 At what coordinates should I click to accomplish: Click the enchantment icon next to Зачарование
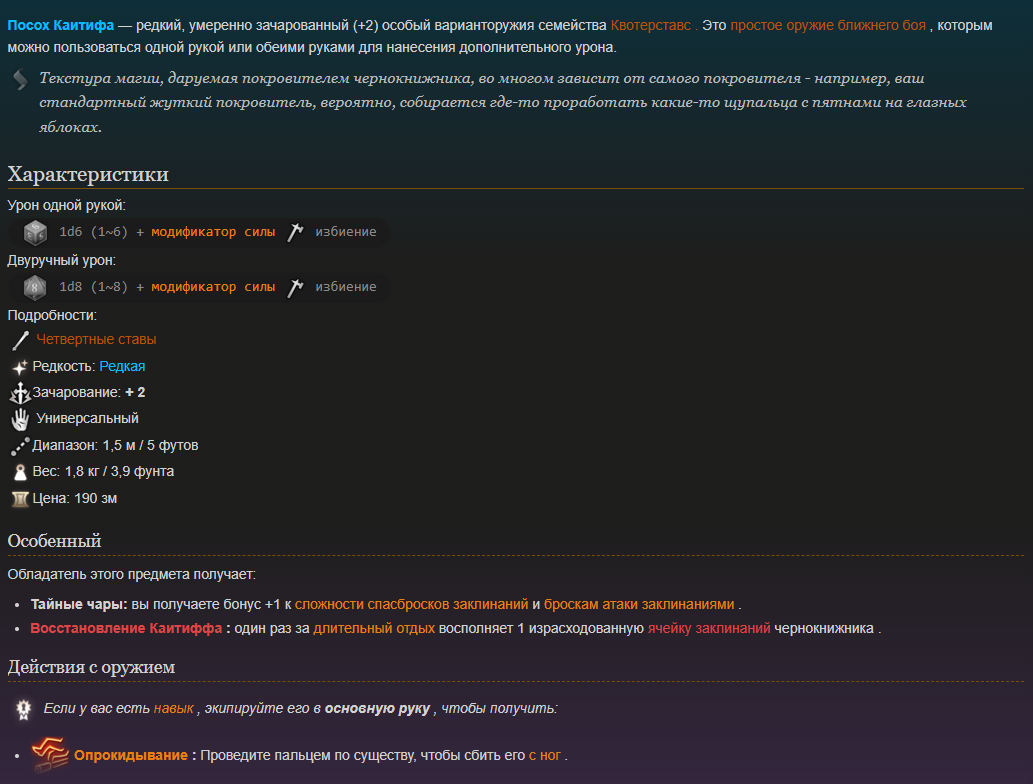20,393
